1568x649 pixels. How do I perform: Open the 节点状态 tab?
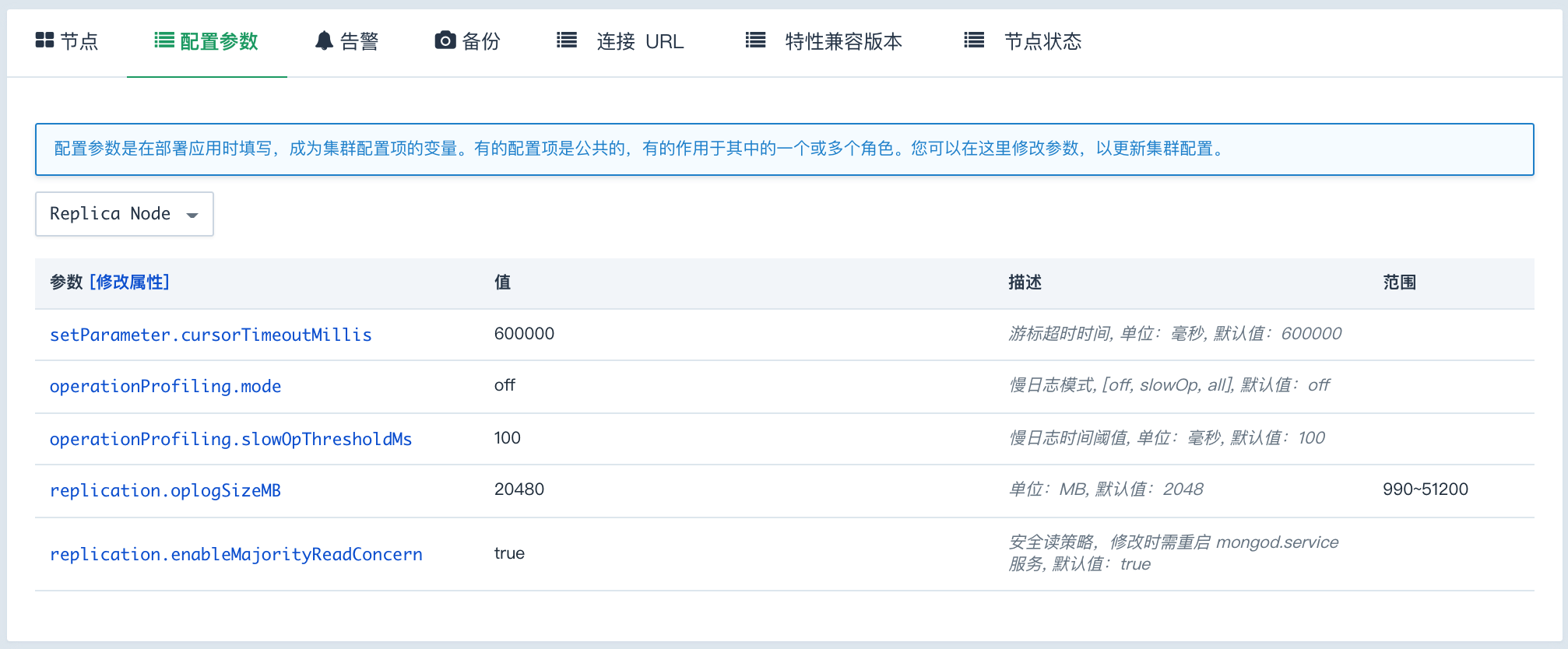pos(1023,41)
